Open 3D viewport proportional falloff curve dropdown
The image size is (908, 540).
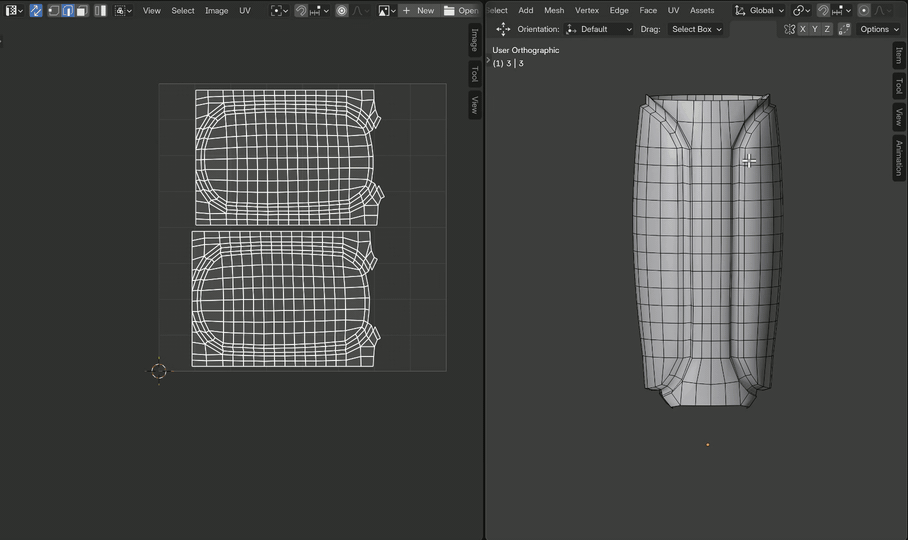883,10
